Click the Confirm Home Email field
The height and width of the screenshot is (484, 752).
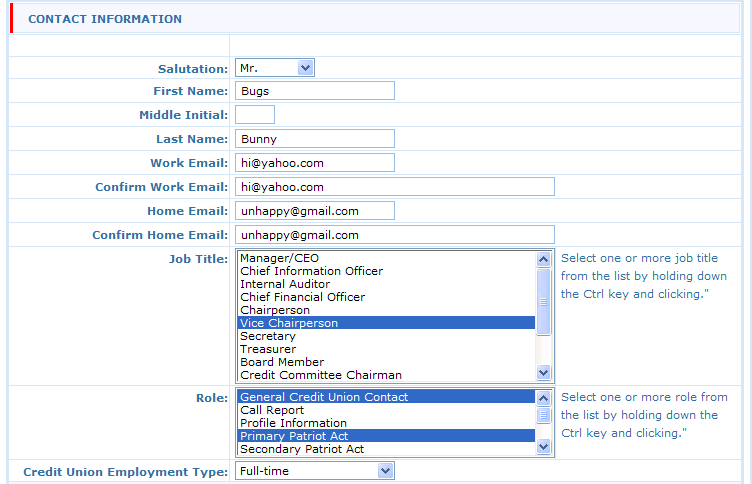click(395, 235)
